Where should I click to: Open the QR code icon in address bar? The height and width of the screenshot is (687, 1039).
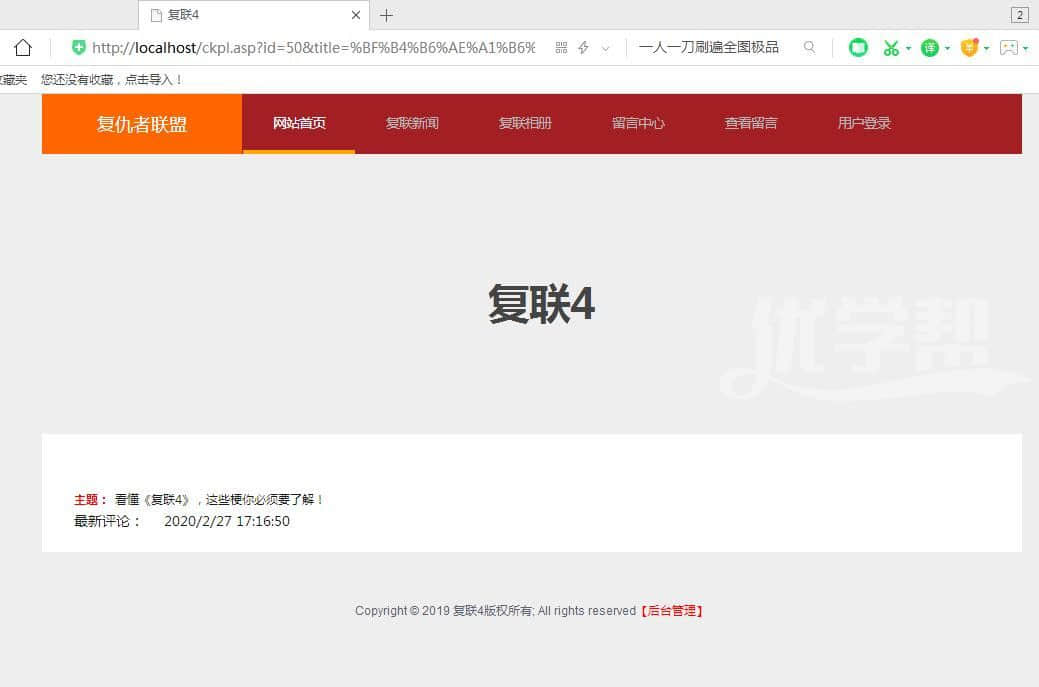561,47
